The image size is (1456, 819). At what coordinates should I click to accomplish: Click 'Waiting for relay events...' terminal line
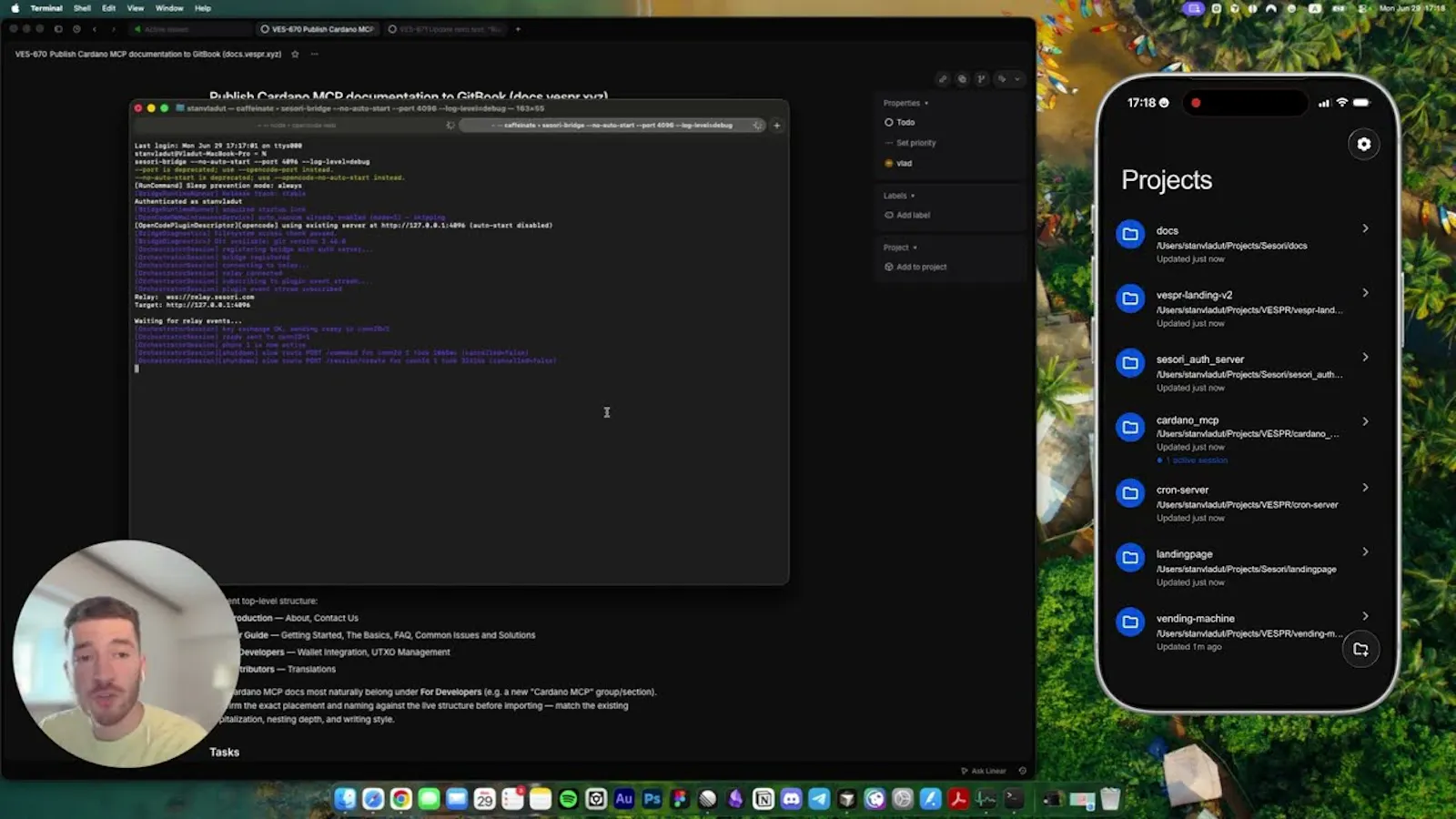188,320
